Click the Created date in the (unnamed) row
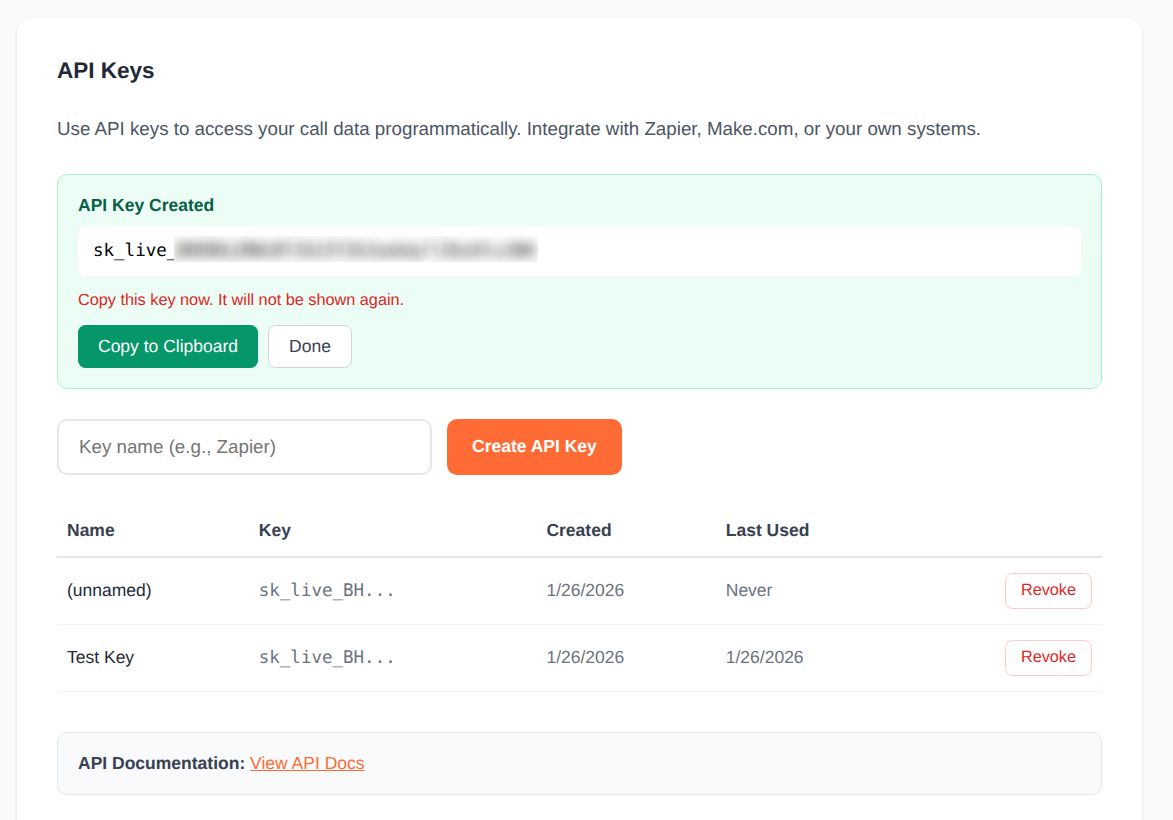The image size is (1173, 820). click(585, 590)
